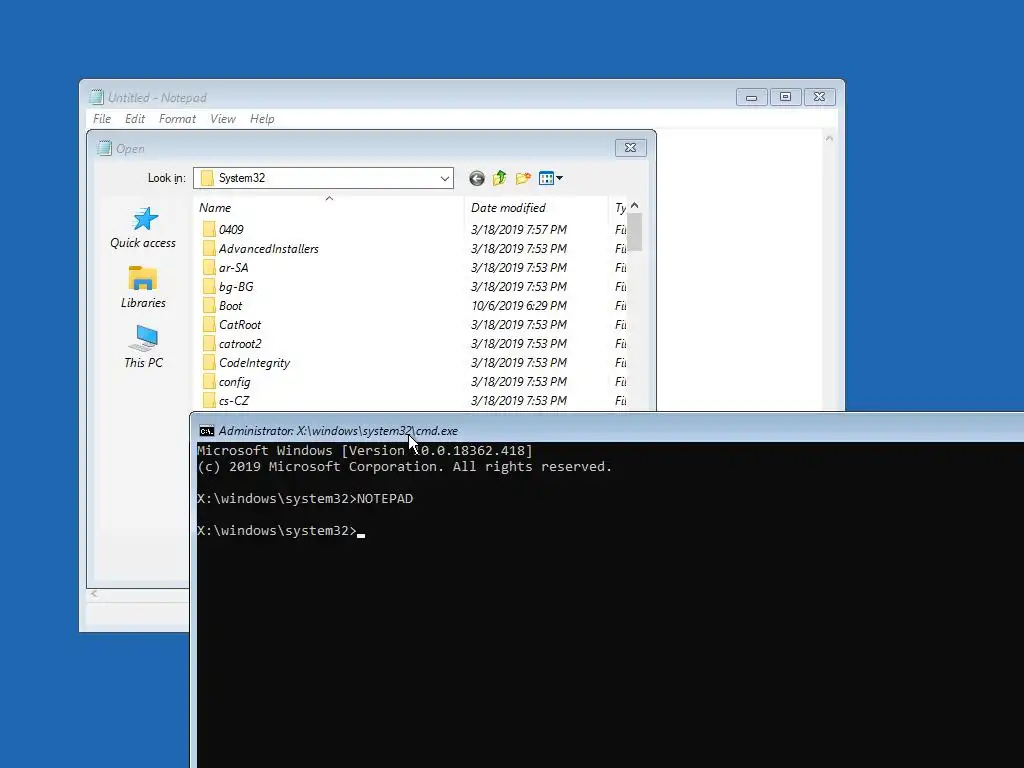
Task: Open the Help menu in Notepad
Action: pyautogui.click(x=262, y=119)
